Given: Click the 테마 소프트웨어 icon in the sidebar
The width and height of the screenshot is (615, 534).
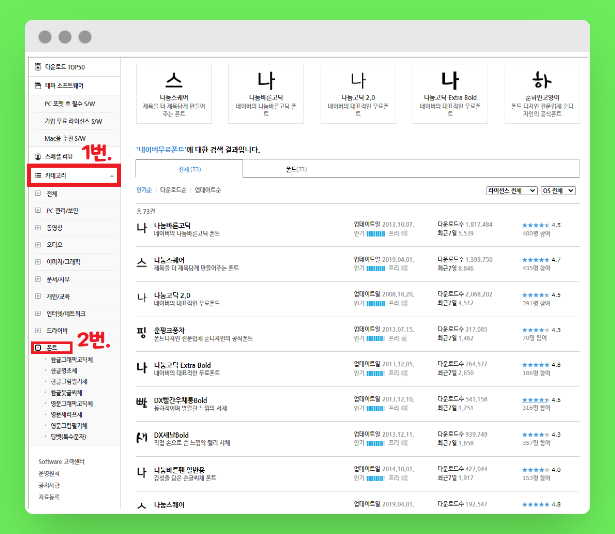Looking at the screenshot, I should coord(38,86).
